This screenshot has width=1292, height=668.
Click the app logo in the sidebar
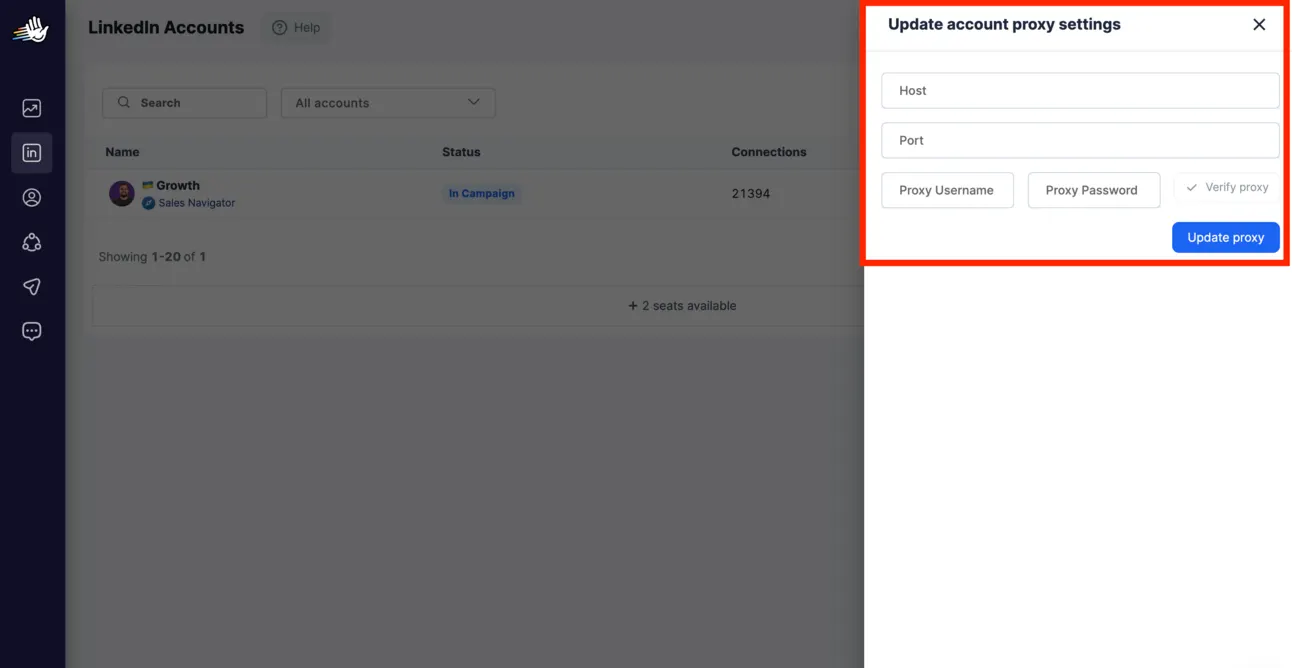[x=31, y=30]
